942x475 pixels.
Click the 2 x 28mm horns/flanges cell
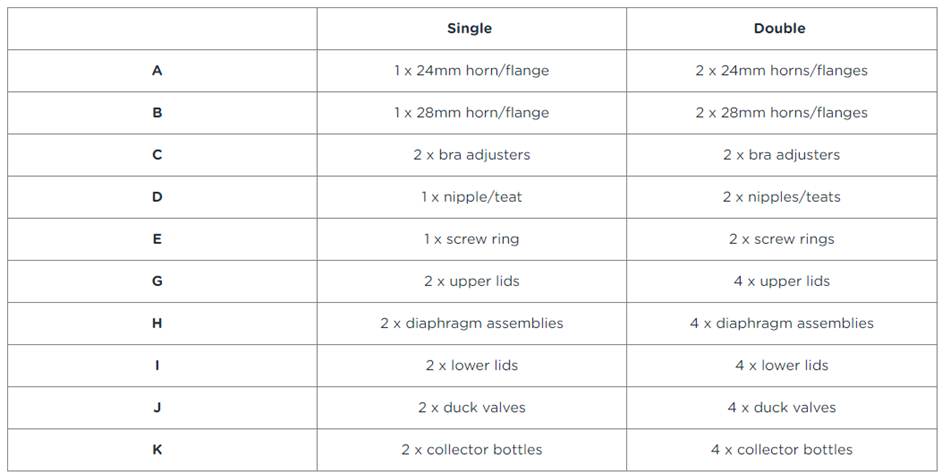(781, 113)
